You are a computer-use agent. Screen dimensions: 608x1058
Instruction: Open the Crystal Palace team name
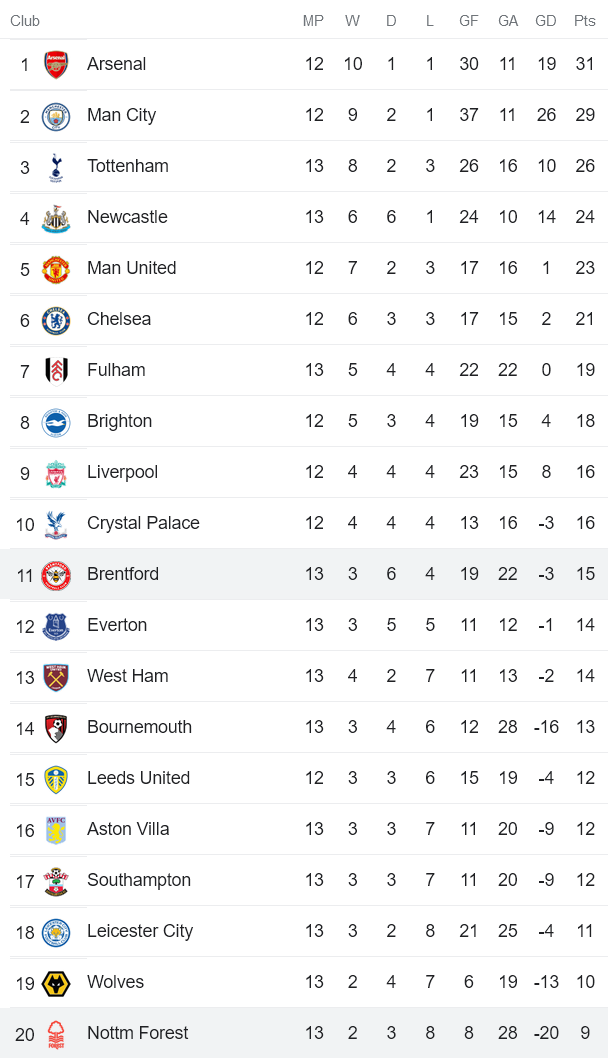click(x=143, y=523)
